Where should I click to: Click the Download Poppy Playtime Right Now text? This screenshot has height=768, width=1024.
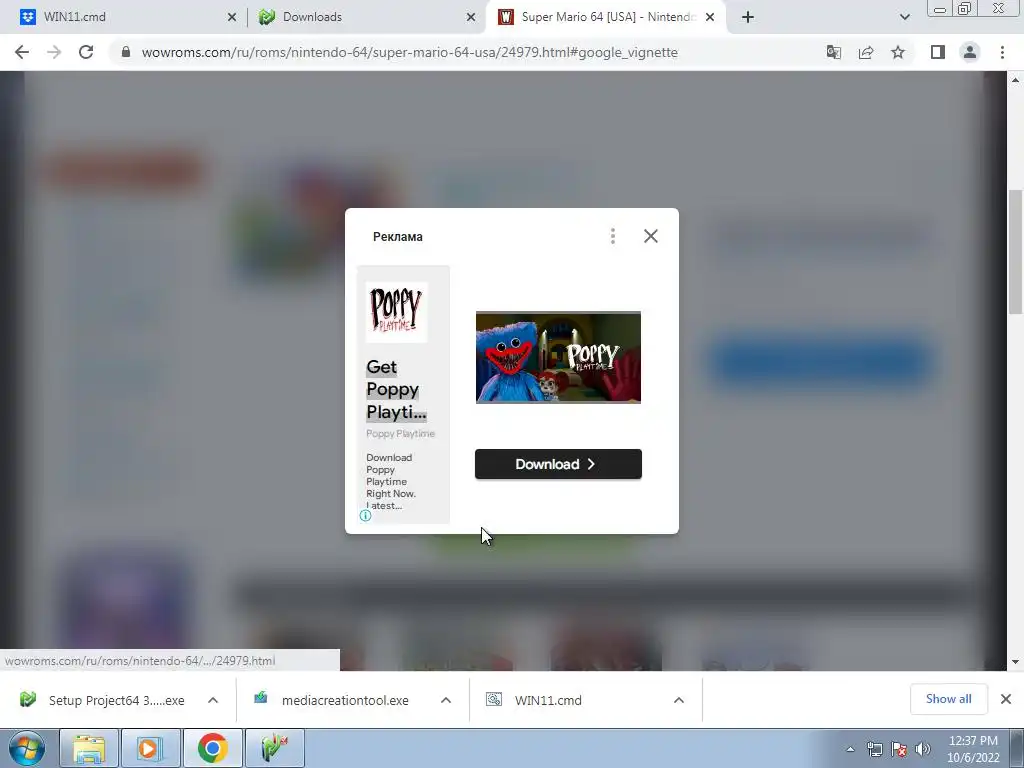pyautogui.click(x=391, y=481)
